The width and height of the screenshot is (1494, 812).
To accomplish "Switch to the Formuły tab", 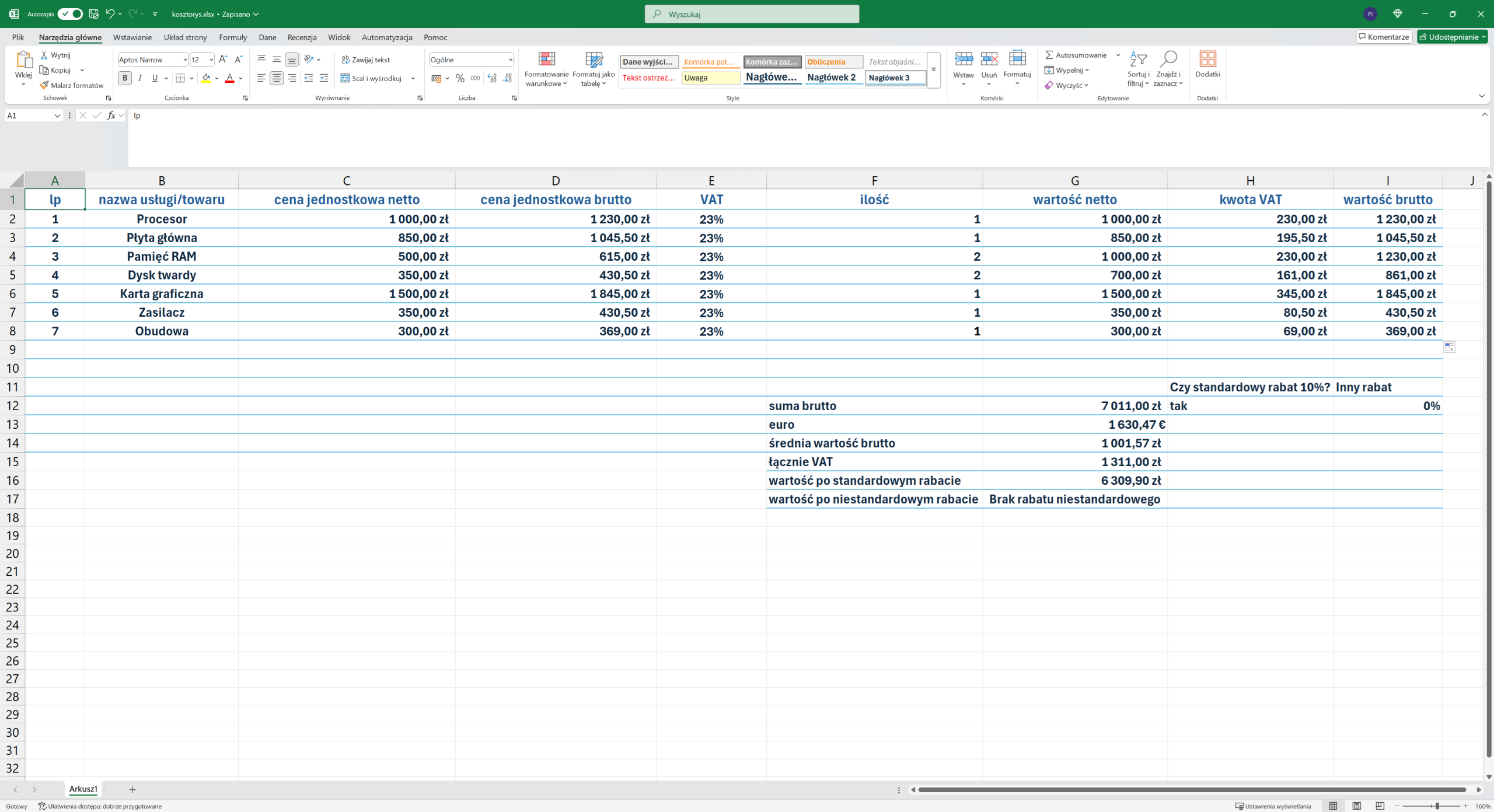I will 233,37.
